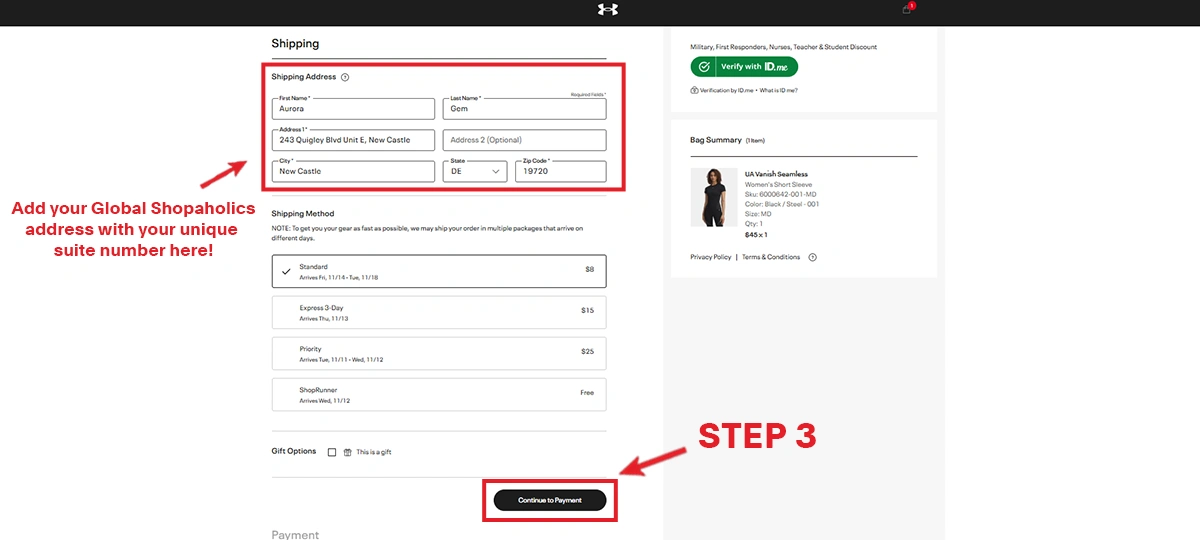Open the Privacy Policy link
This screenshot has width=1200, height=540.
coord(710,257)
